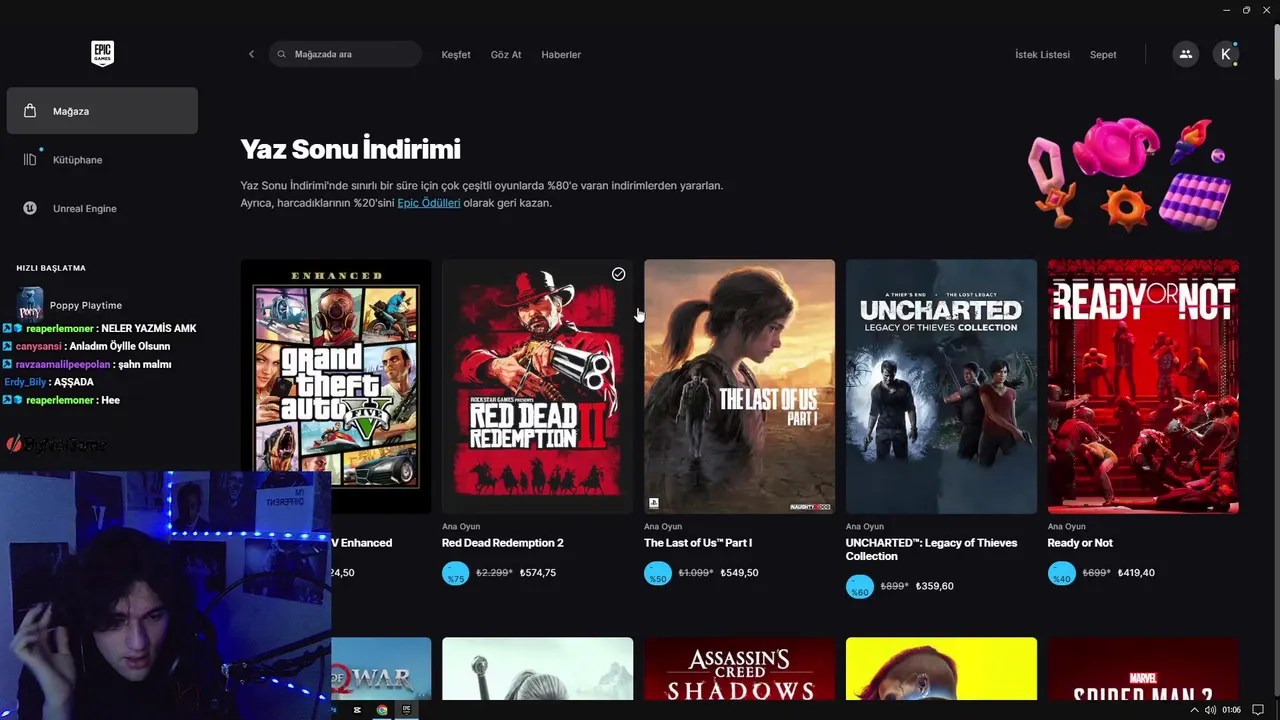Click the Poppy Playtime game icon
This screenshot has height=720, width=1280.
point(30,304)
